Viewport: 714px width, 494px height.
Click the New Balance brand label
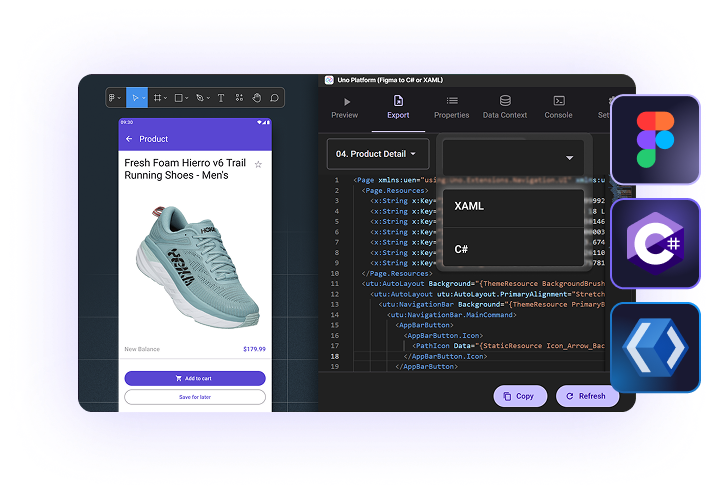pos(142,349)
